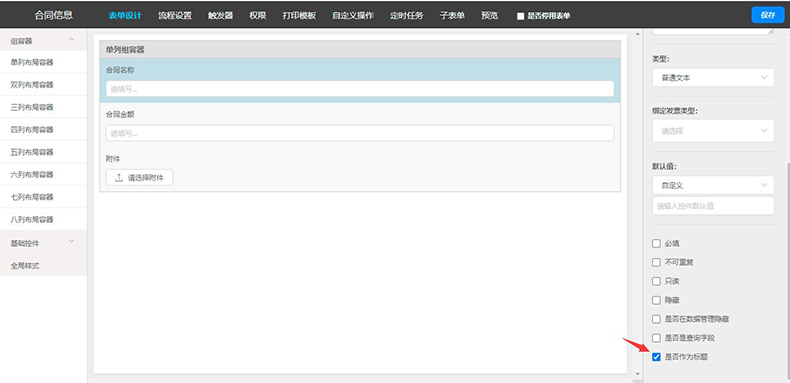Tick the 隐藏 checkbox

(656, 300)
